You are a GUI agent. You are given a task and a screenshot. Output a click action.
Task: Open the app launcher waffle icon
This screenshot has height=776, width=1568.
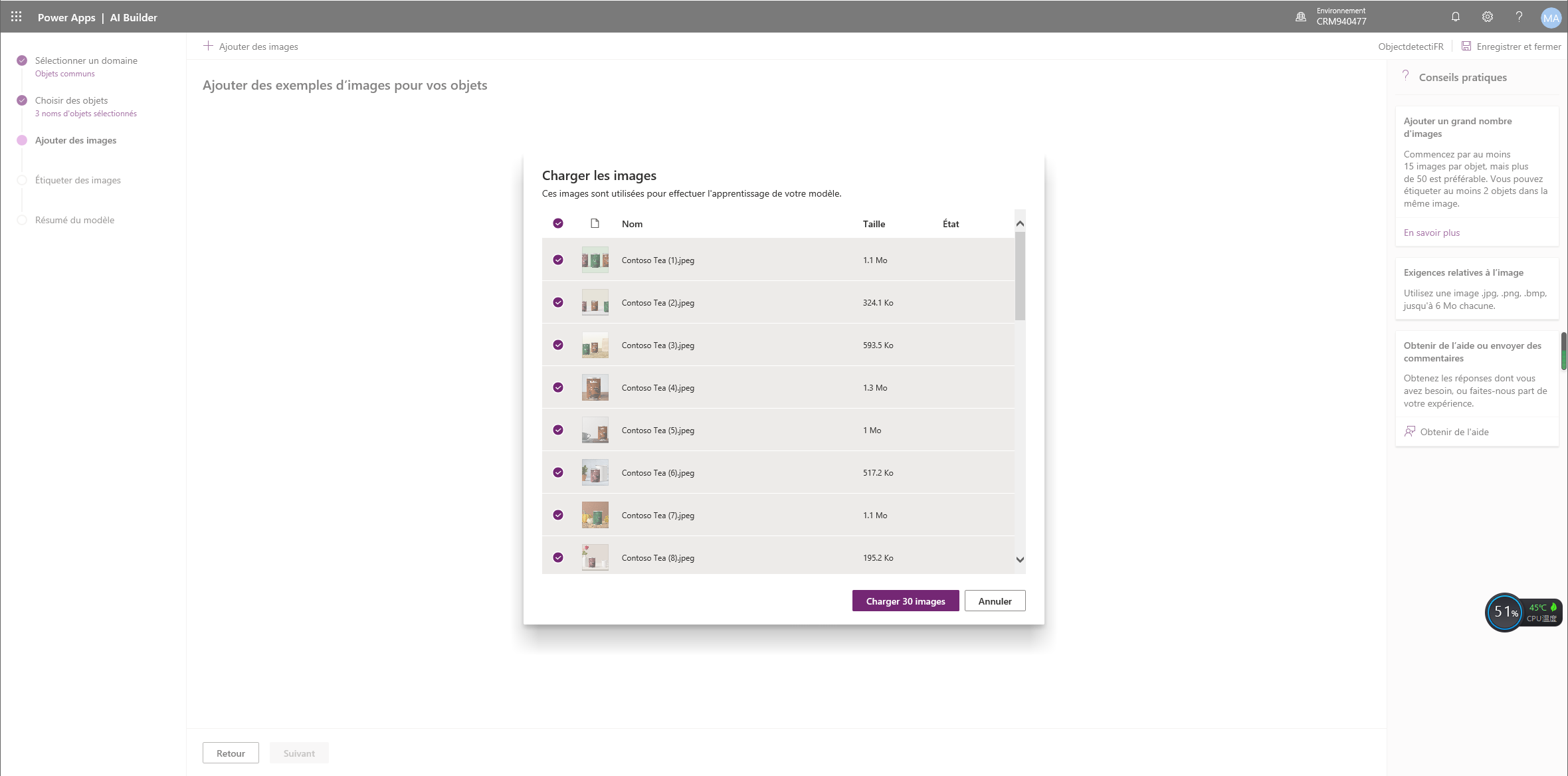click(x=16, y=17)
